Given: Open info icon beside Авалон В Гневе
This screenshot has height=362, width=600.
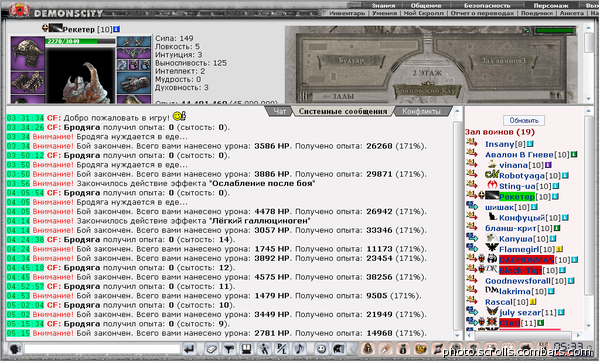Looking at the screenshot, I should (574, 155).
